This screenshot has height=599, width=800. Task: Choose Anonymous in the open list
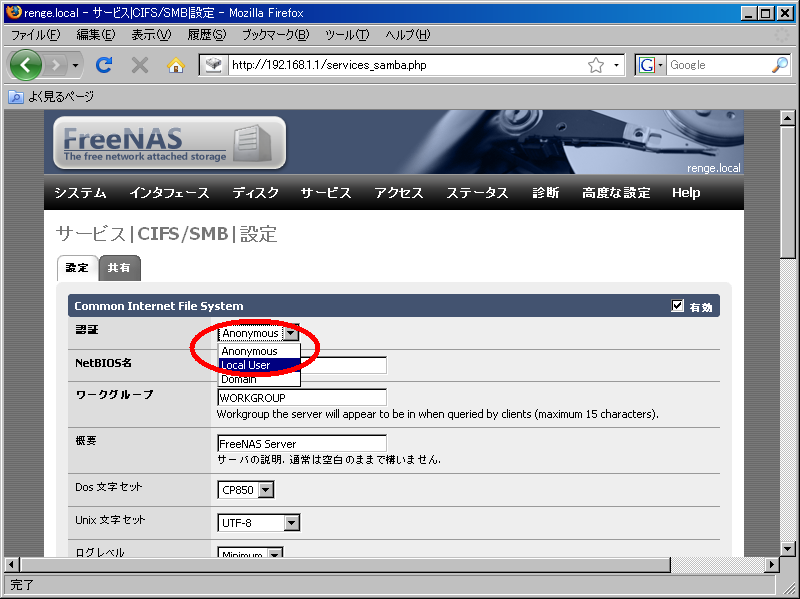(259, 351)
